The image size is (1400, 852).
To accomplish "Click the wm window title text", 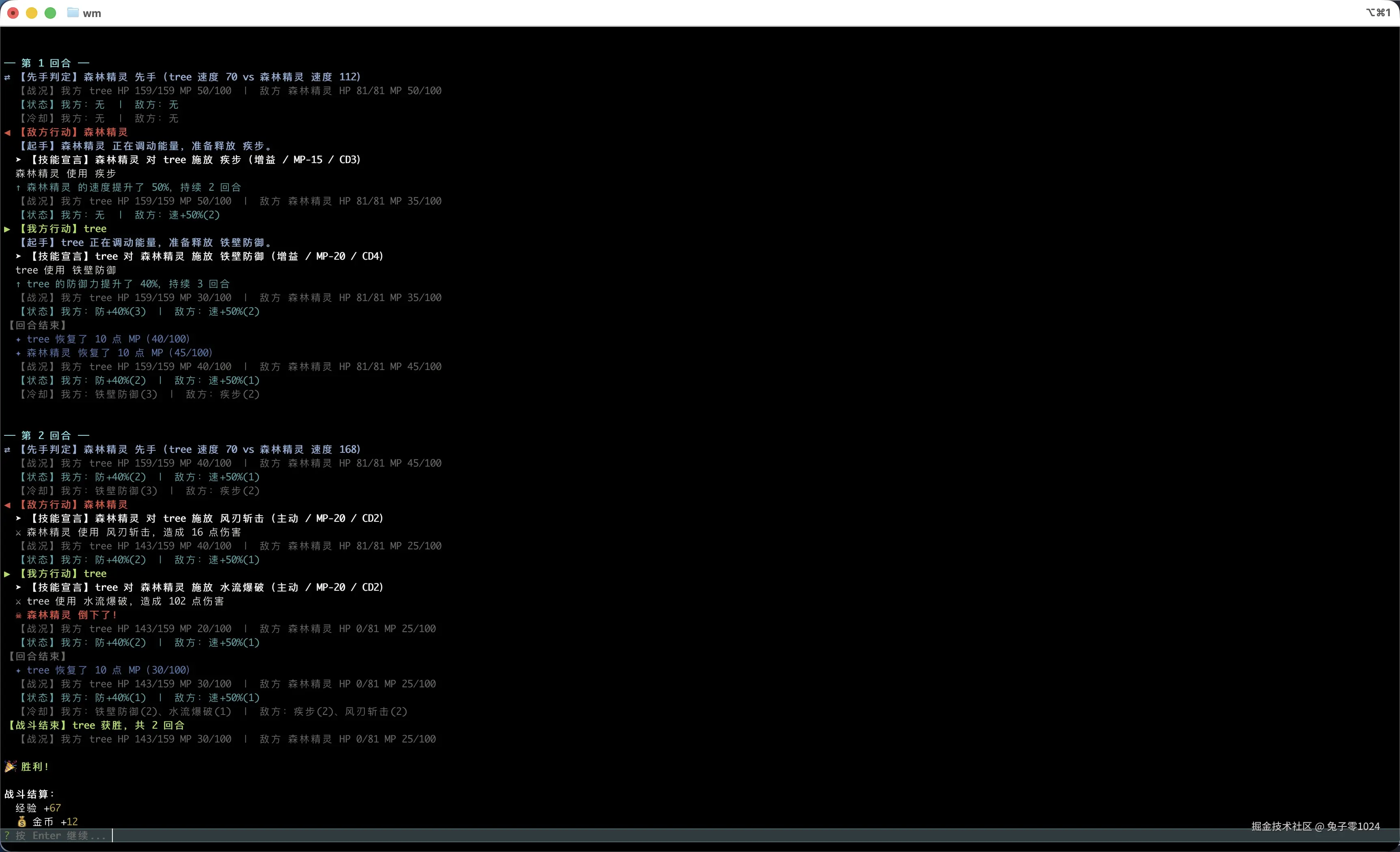I will (x=91, y=13).
